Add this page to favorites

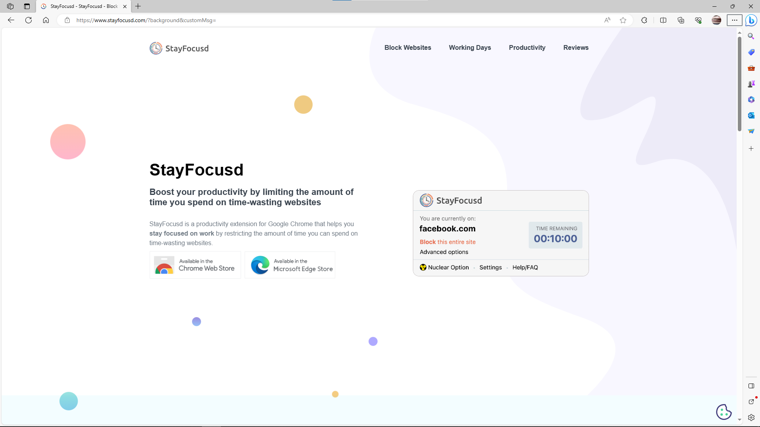click(x=623, y=20)
